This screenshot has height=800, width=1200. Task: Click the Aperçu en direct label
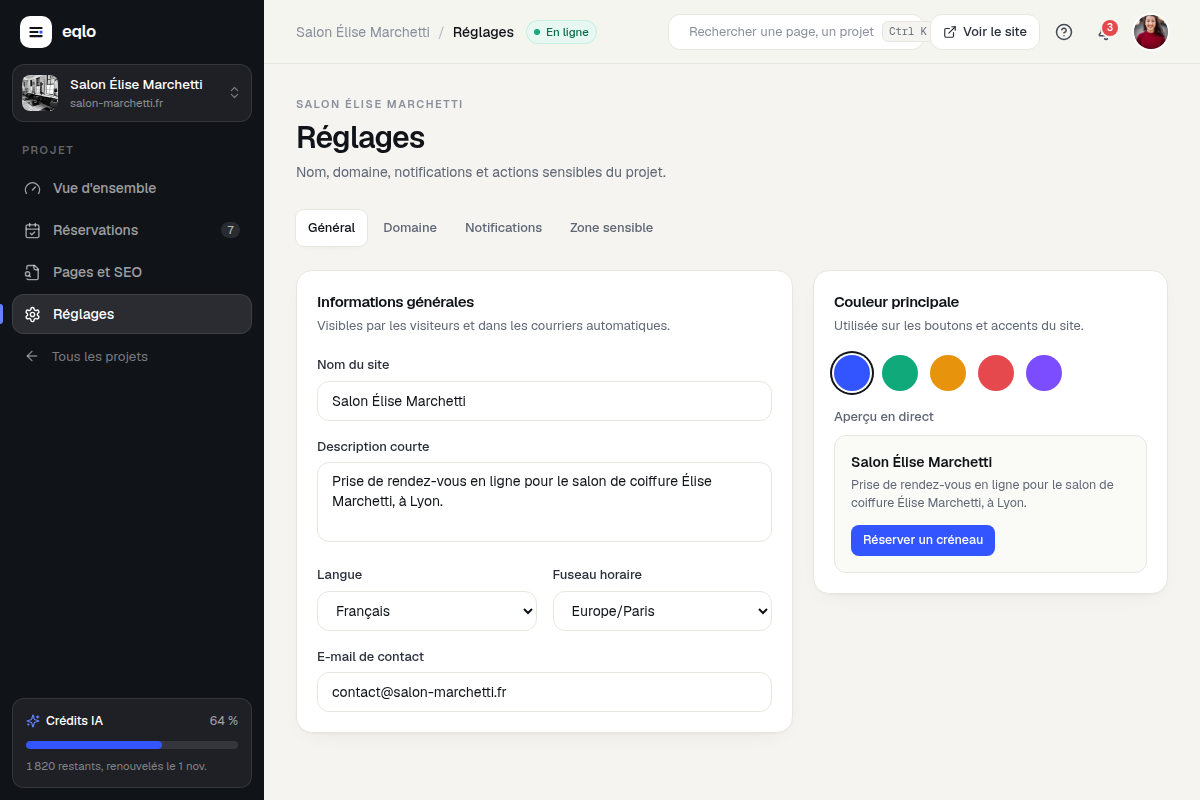884,416
